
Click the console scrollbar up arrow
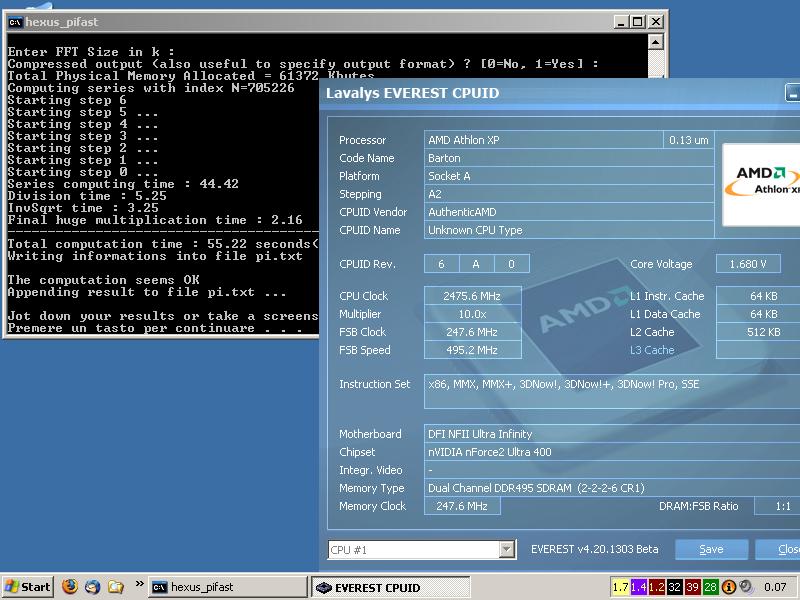click(656, 41)
